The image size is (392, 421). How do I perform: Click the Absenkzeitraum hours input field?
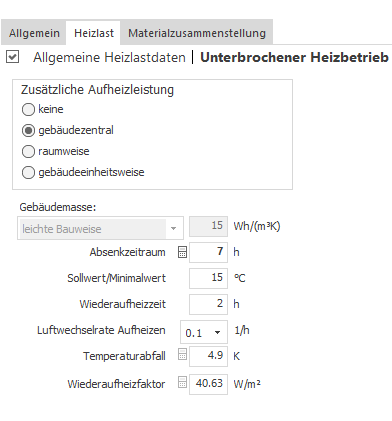(208, 252)
